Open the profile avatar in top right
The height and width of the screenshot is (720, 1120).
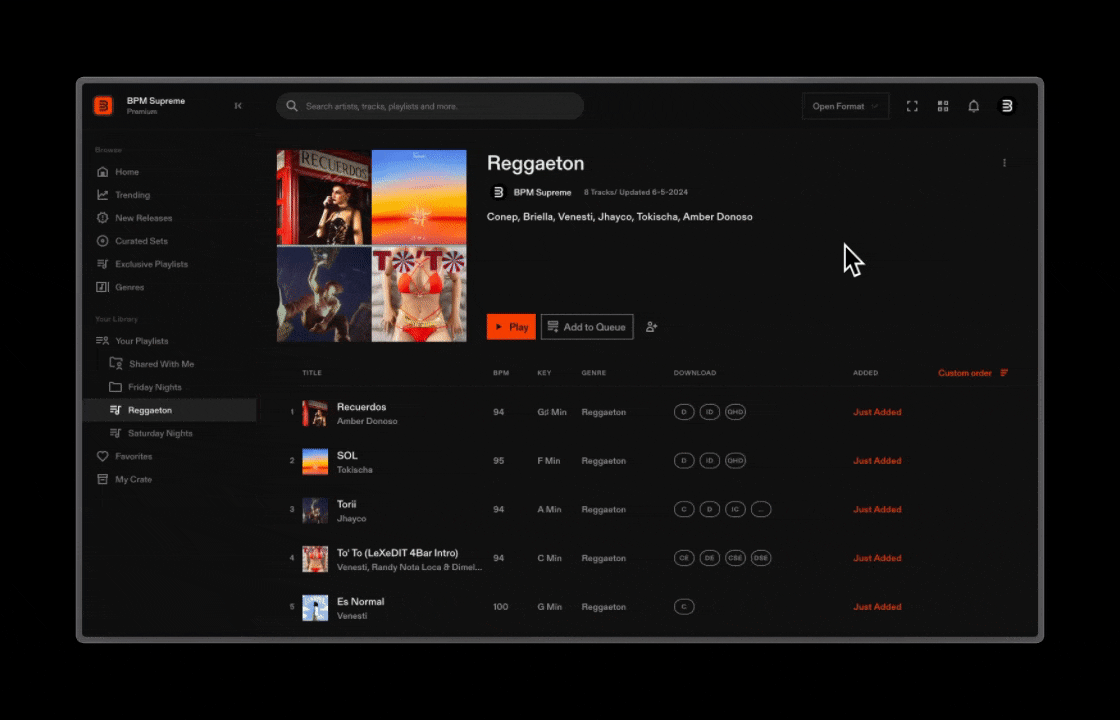click(1006, 106)
